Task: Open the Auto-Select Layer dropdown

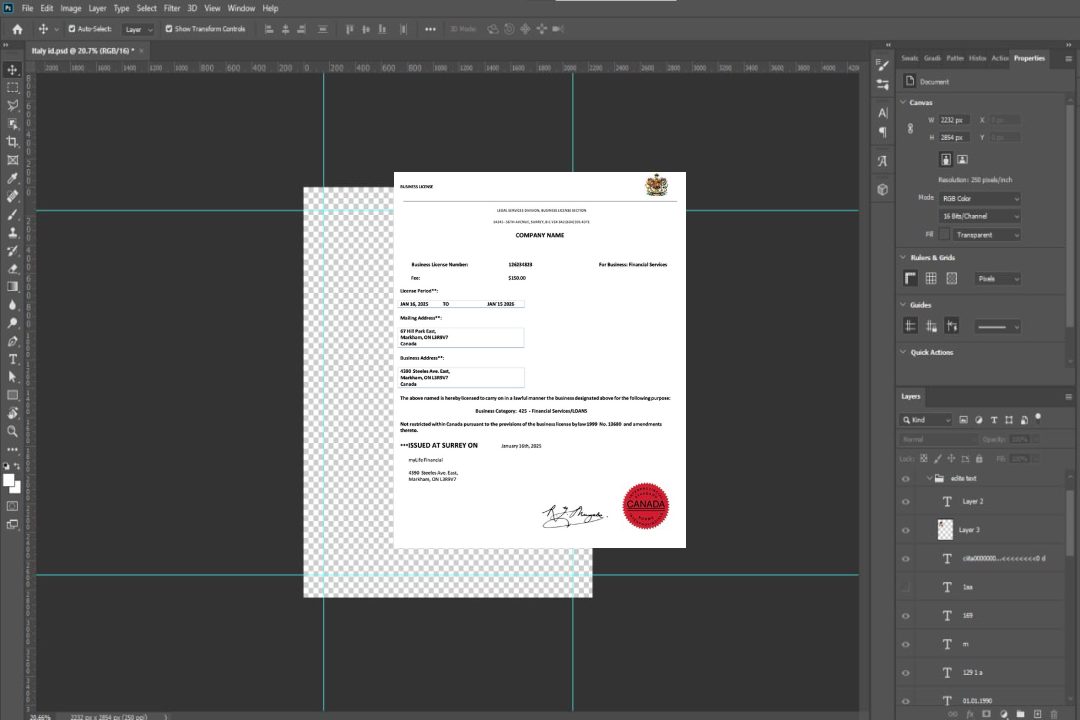Action: pos(138,29)
